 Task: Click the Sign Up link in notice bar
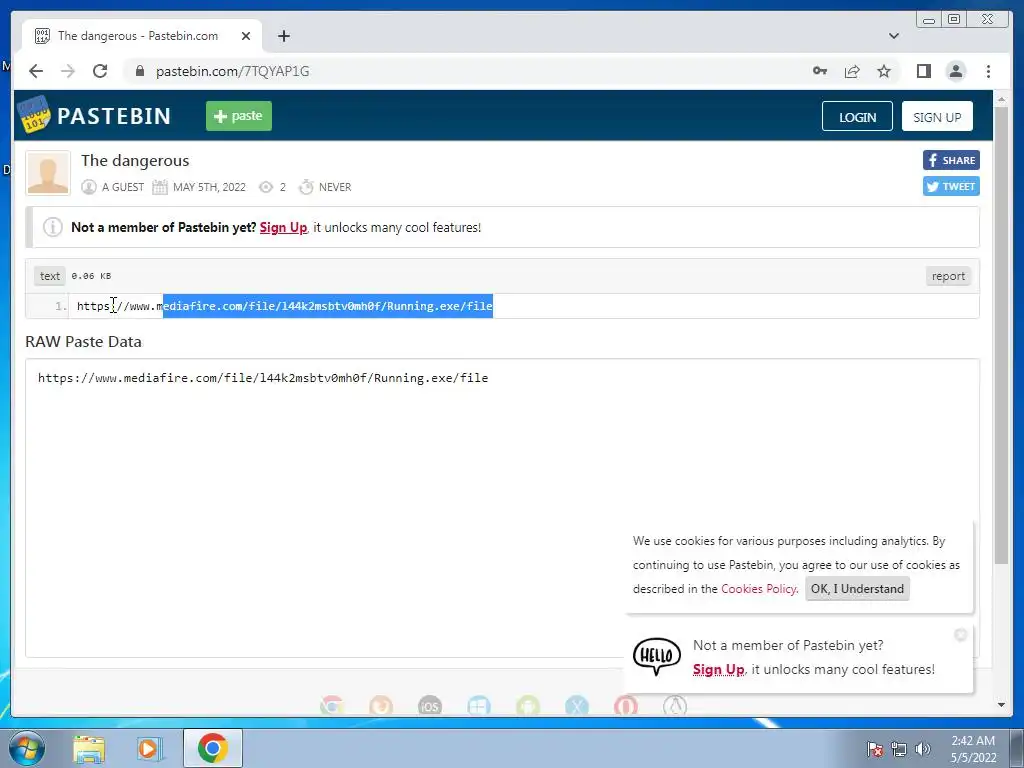coord(283,227)
